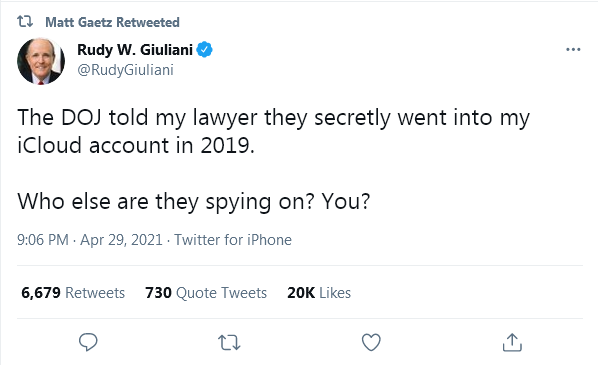View the 6,679 Retweets list
598x365 pixels.
tap(73, 293)
